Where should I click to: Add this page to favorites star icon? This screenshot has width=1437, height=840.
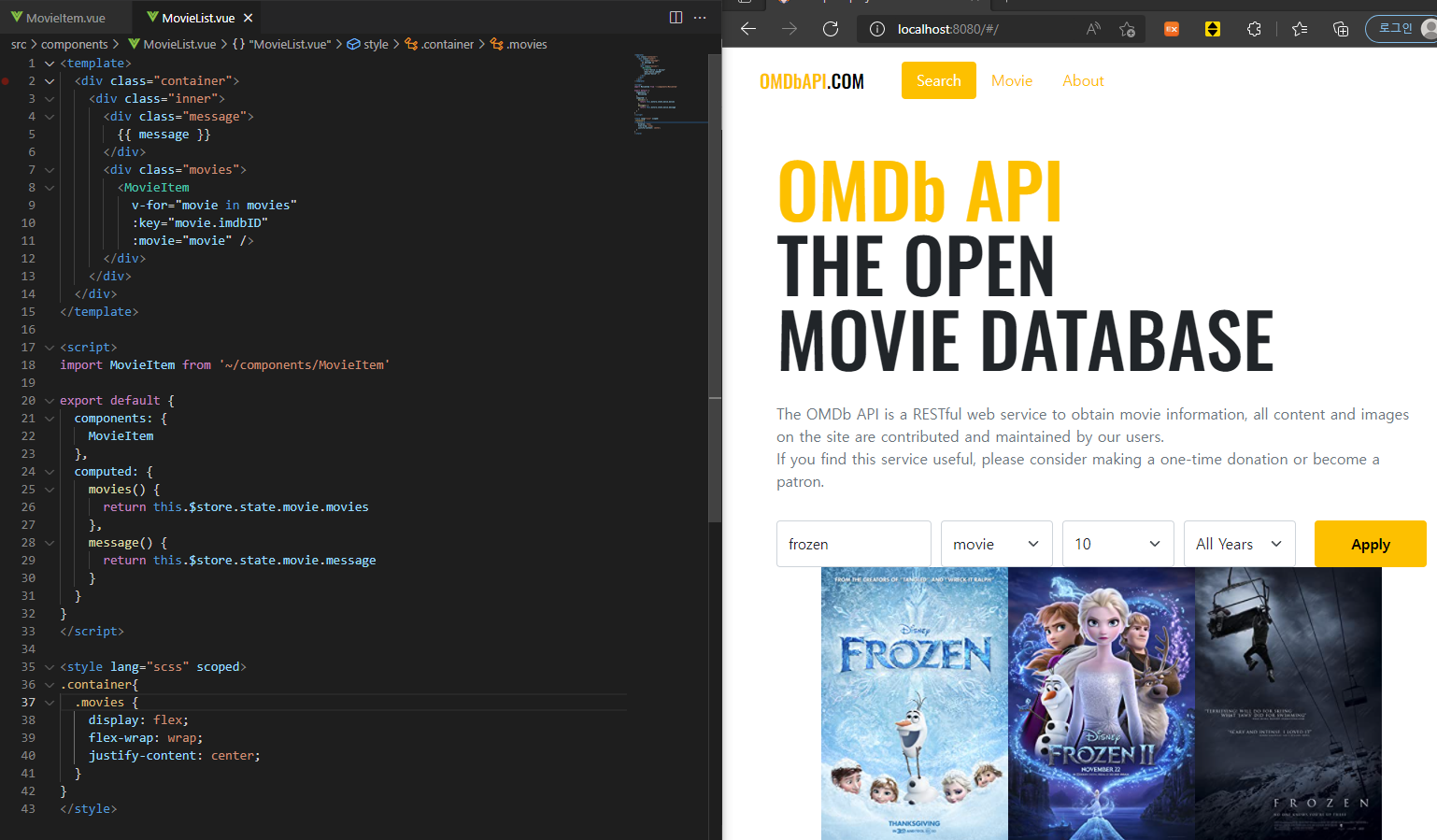click(1127, 29)
